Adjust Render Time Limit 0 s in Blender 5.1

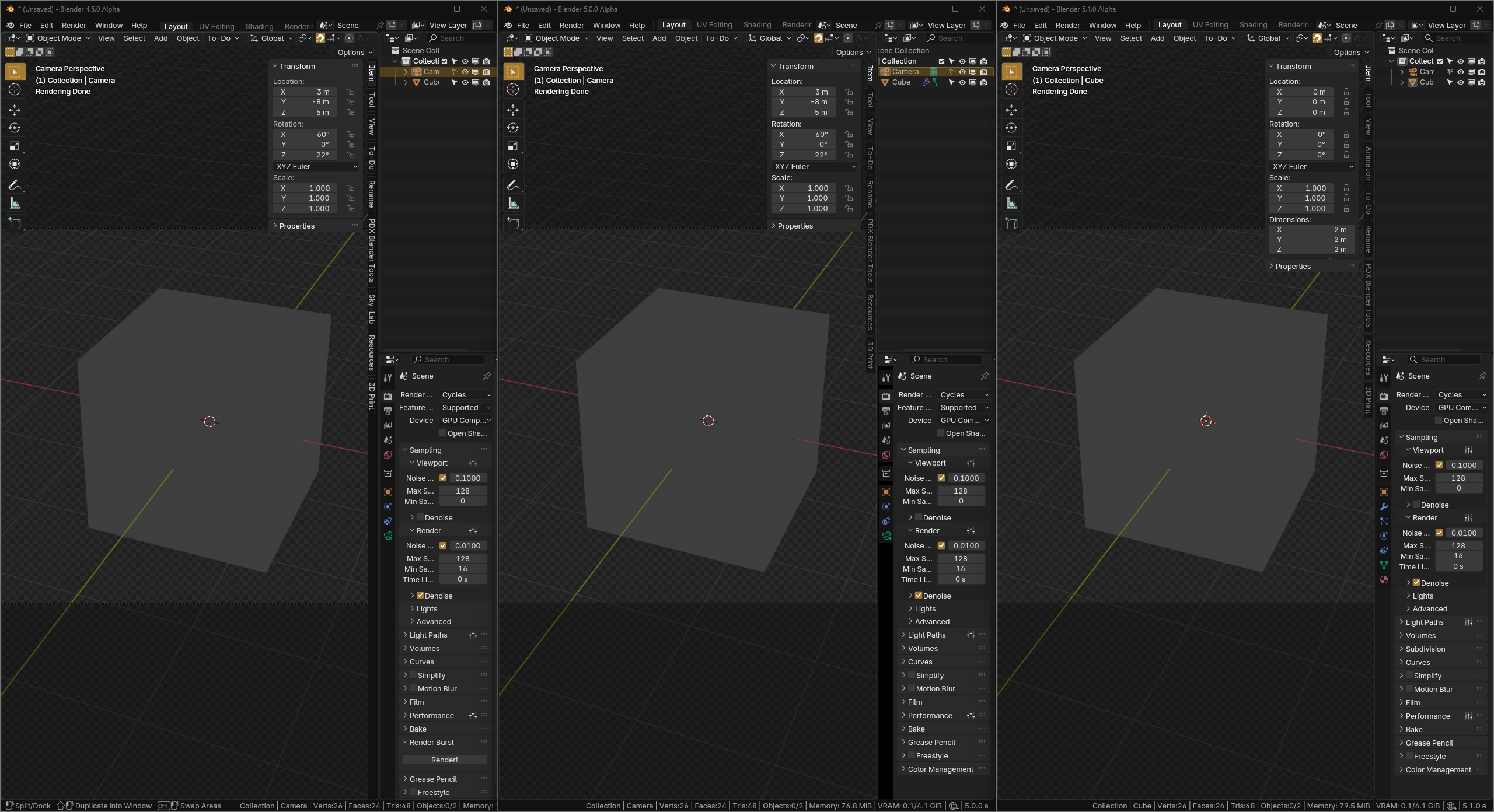click(1459, 566)
